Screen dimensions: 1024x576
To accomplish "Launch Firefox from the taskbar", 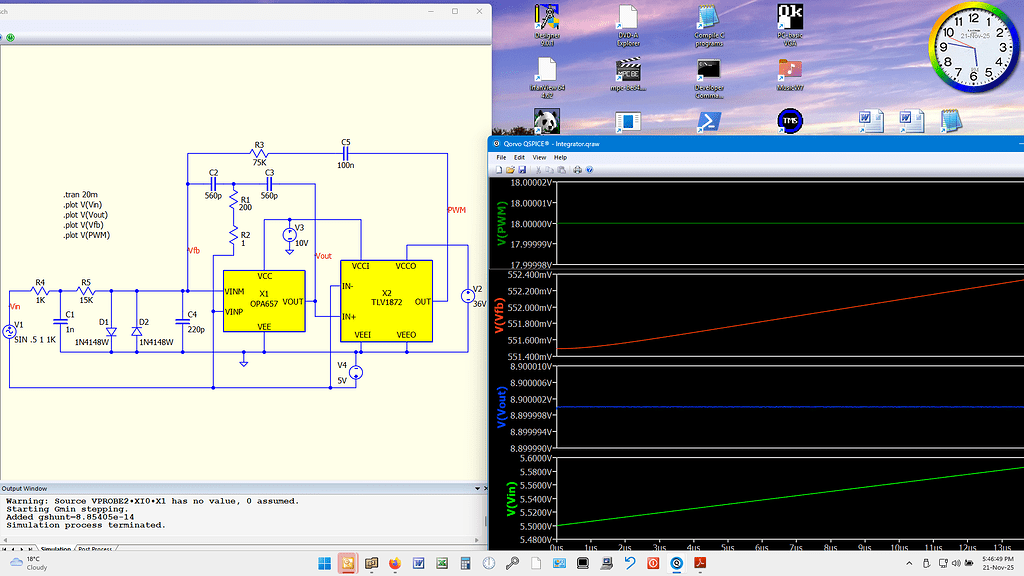I will tap(393, 564).
